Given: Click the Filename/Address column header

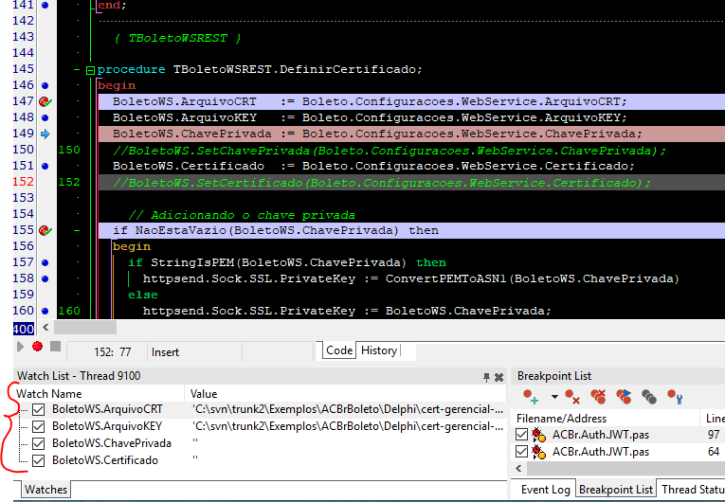Looking at the screenshot, I should [x=606, y=418].
